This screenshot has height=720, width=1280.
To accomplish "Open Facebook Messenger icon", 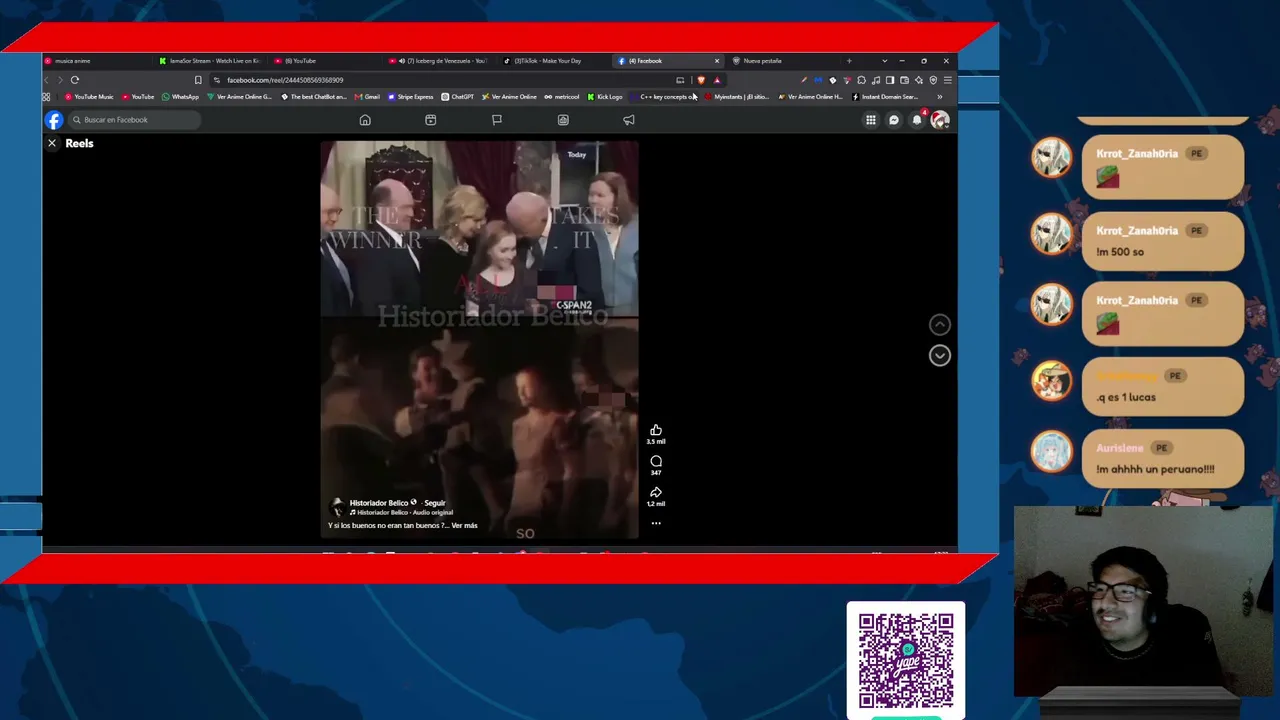I will pyautogui.click(x=894, y=120).
